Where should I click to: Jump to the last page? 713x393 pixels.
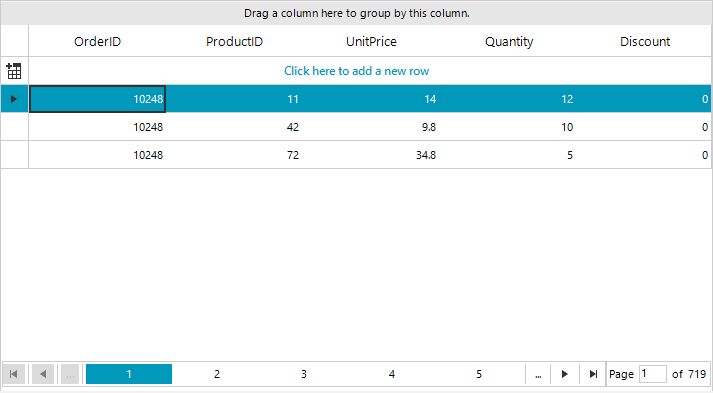tap(593, 374)
